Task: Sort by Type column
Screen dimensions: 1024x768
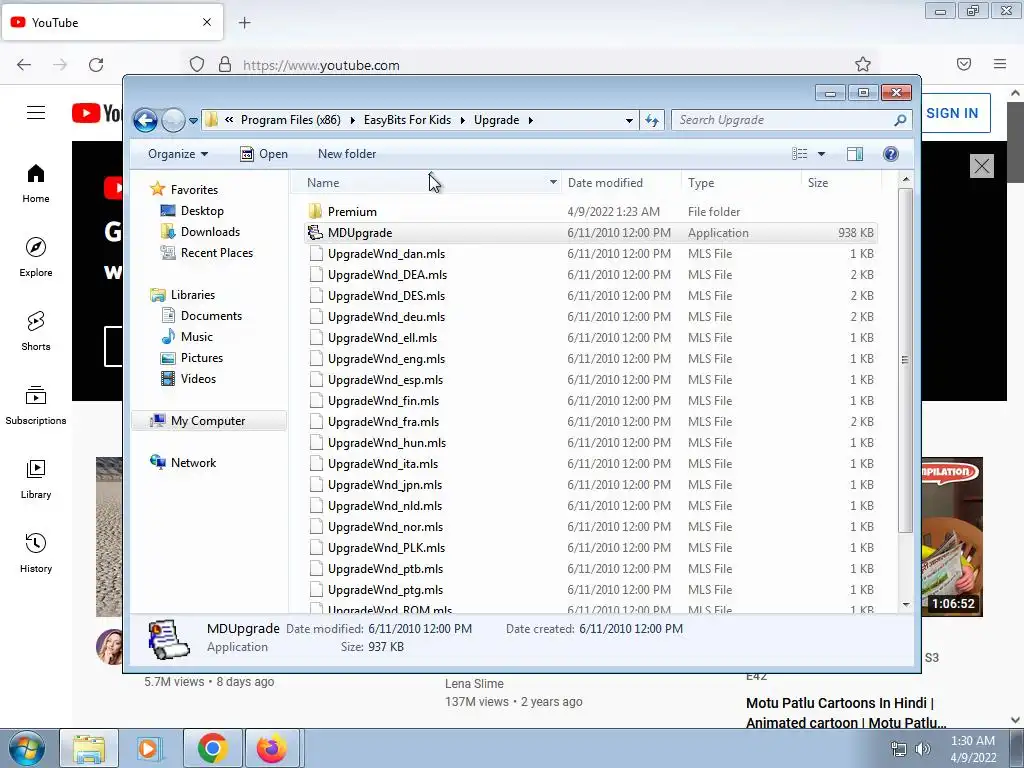Action: [741, 183]
